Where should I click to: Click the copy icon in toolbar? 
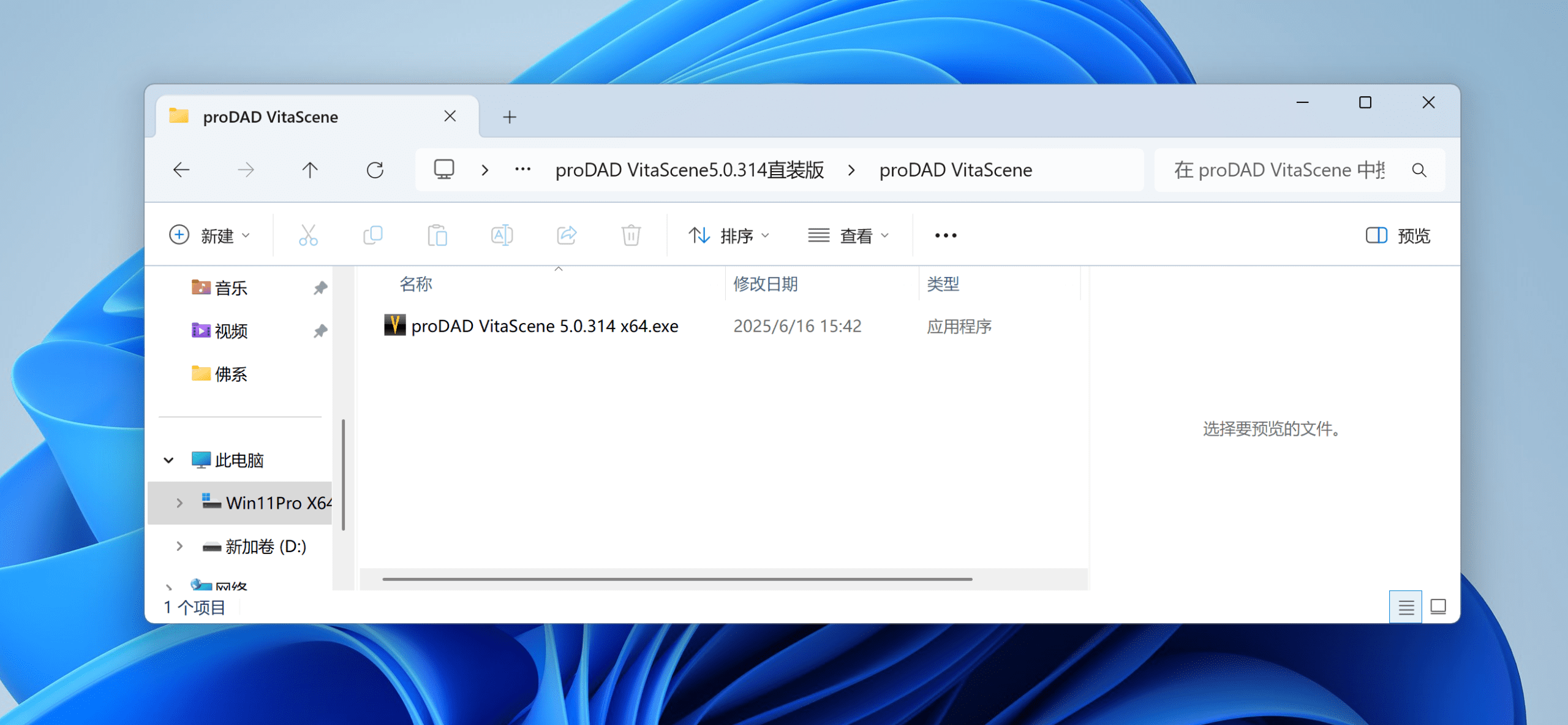pos(372,235)
